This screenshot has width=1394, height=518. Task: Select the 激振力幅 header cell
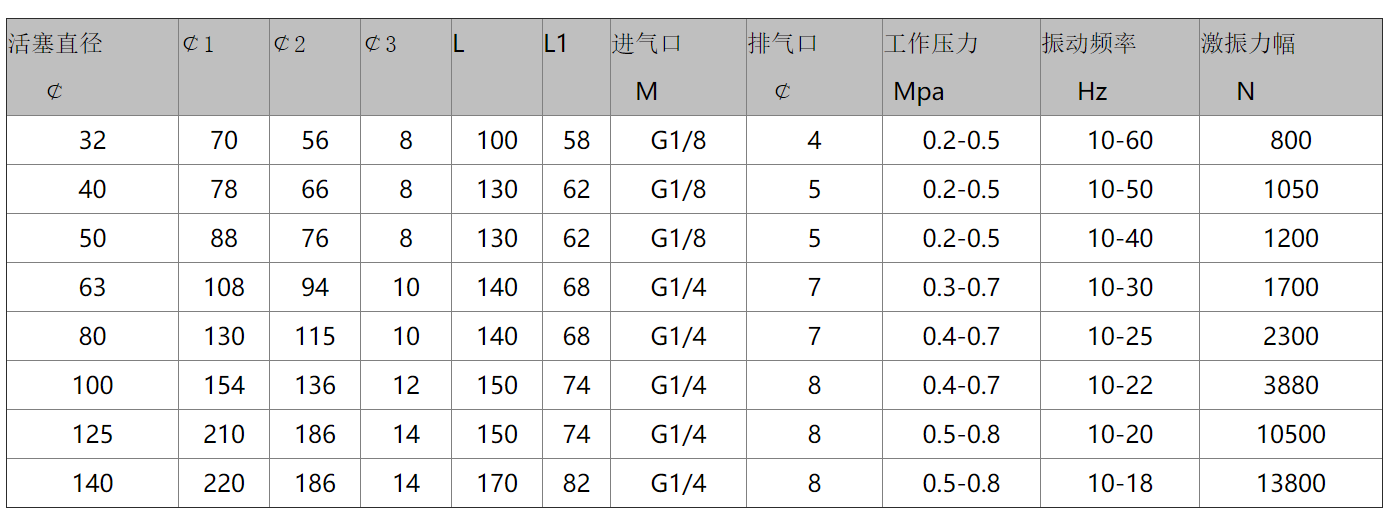pos(1290,67)
